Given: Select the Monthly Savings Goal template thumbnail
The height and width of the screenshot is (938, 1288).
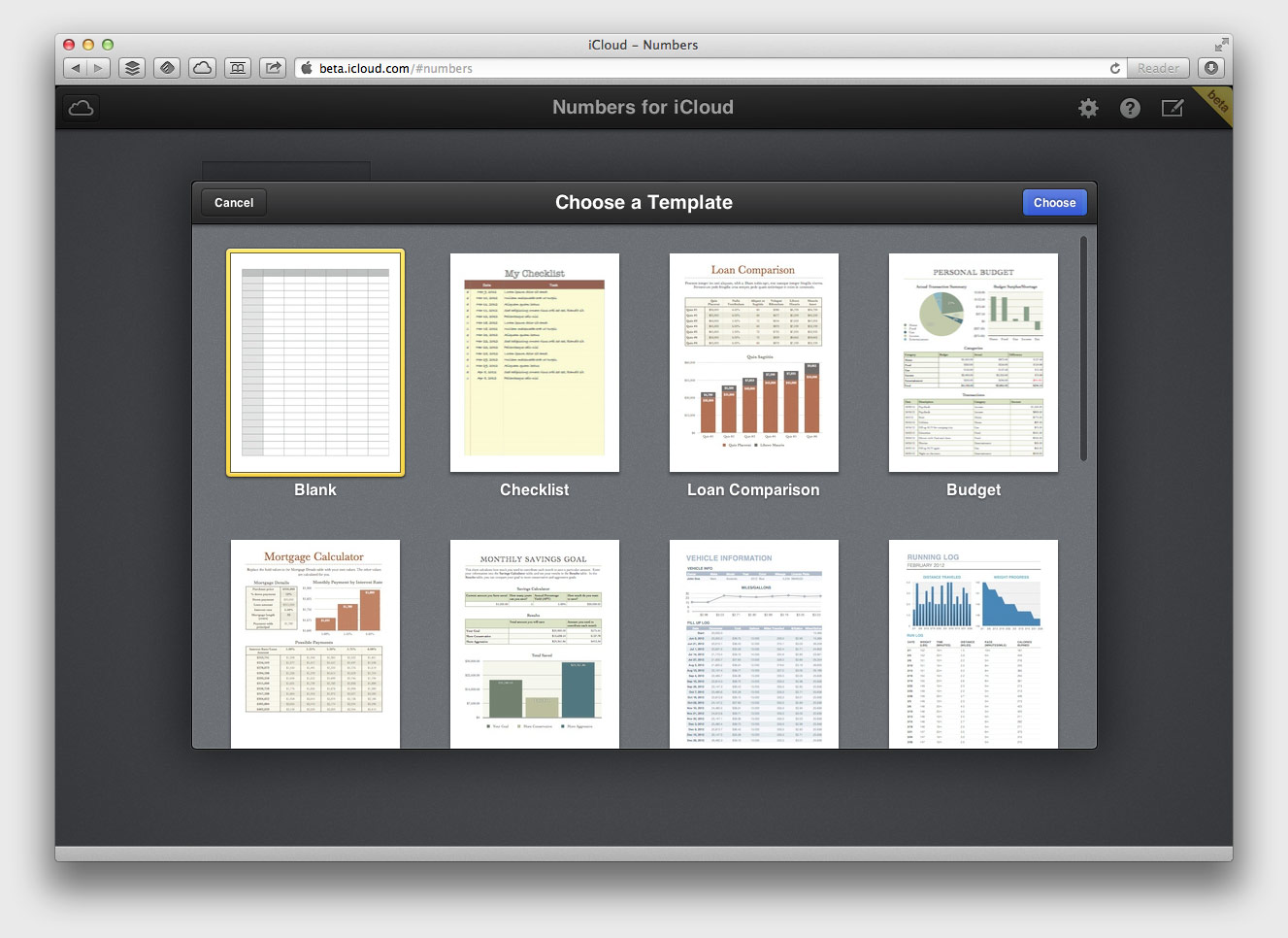Looking at the screenshot, I should point(535,644).
